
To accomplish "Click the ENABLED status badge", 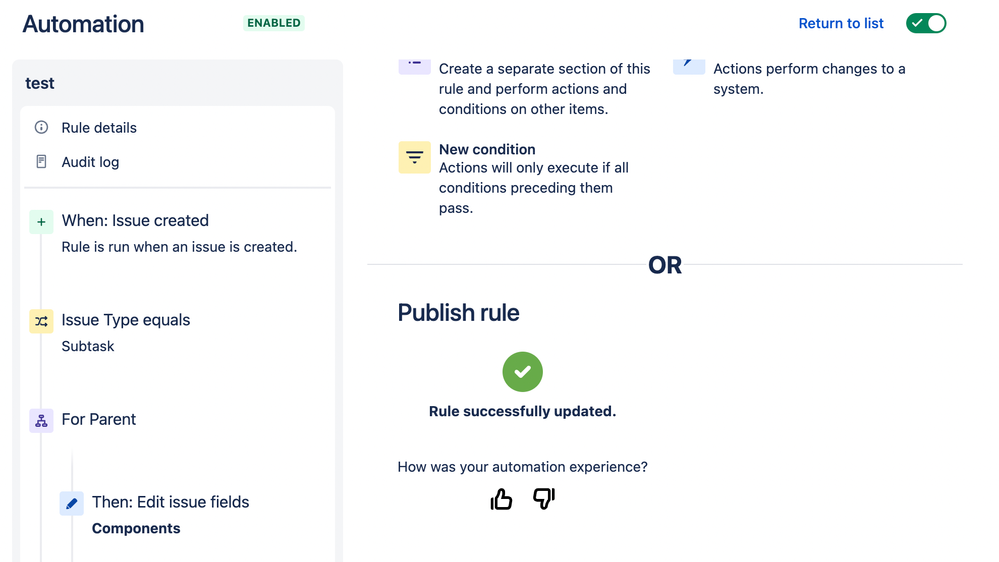I will tap(274, 23).
